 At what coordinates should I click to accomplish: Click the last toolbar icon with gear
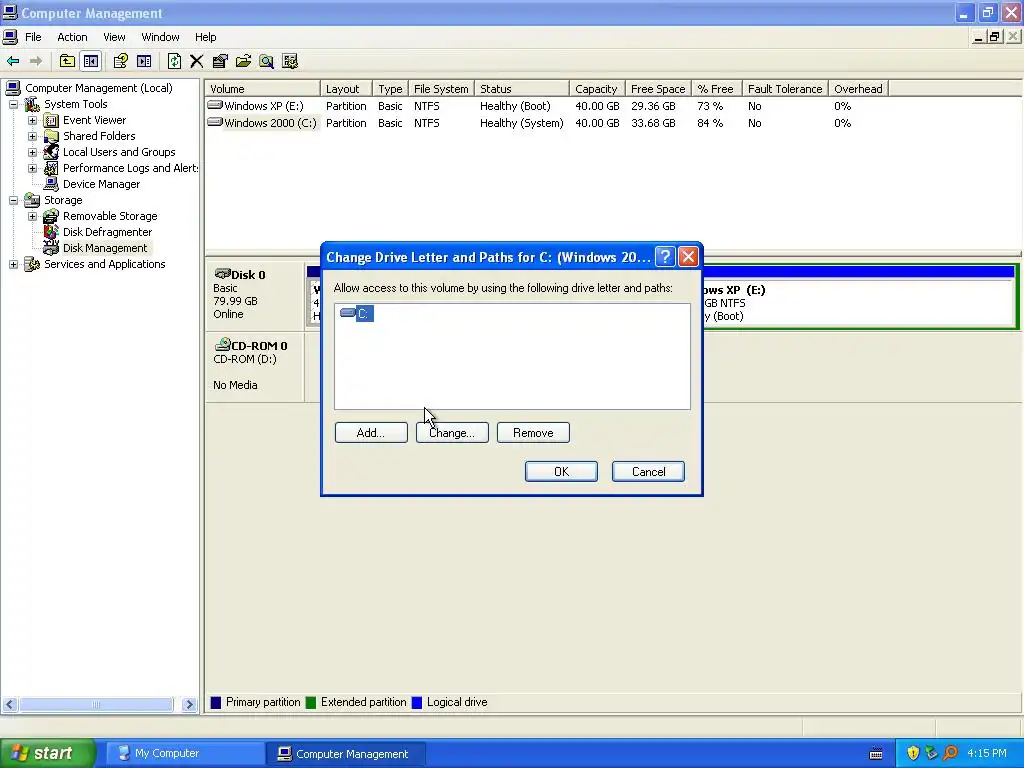pos(290,61)
